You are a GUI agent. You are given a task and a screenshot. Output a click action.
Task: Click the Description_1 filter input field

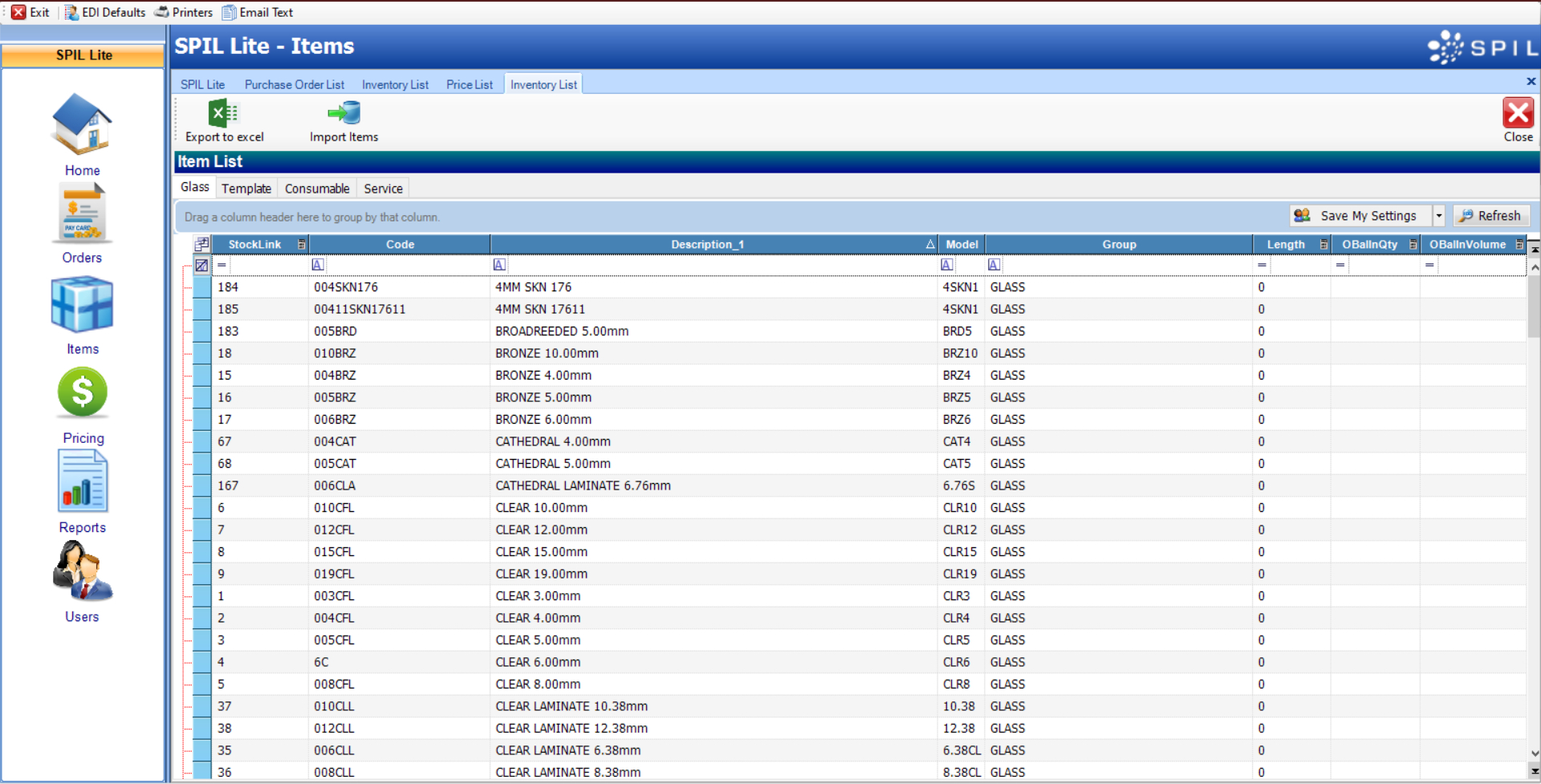(721, 265)
